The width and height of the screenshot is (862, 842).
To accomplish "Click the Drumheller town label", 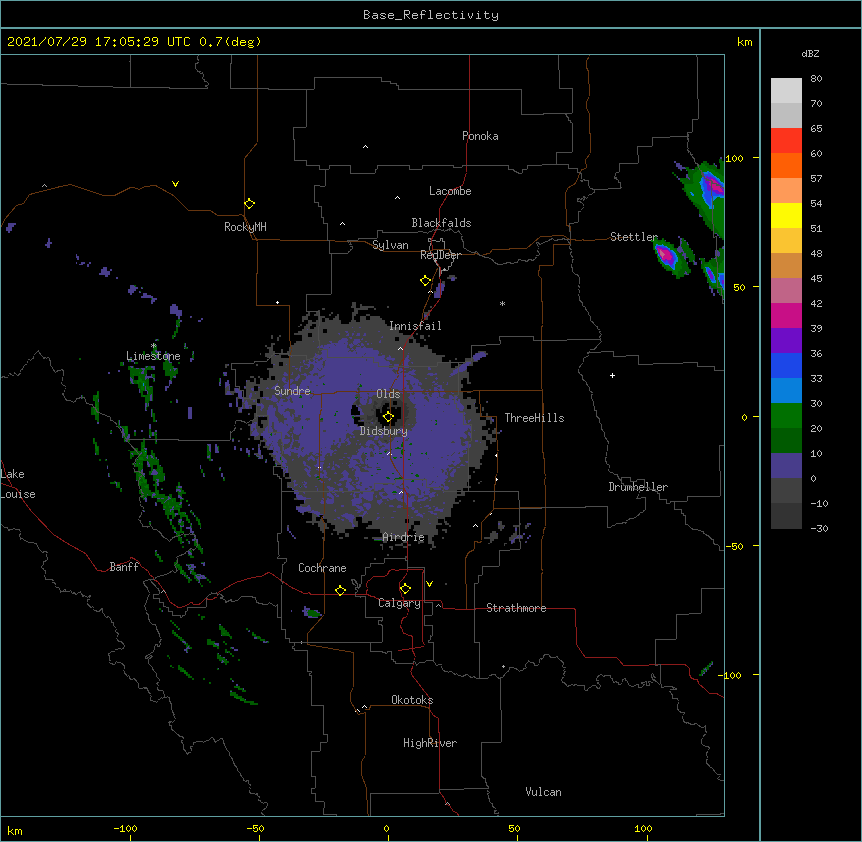I will point(638,487).
